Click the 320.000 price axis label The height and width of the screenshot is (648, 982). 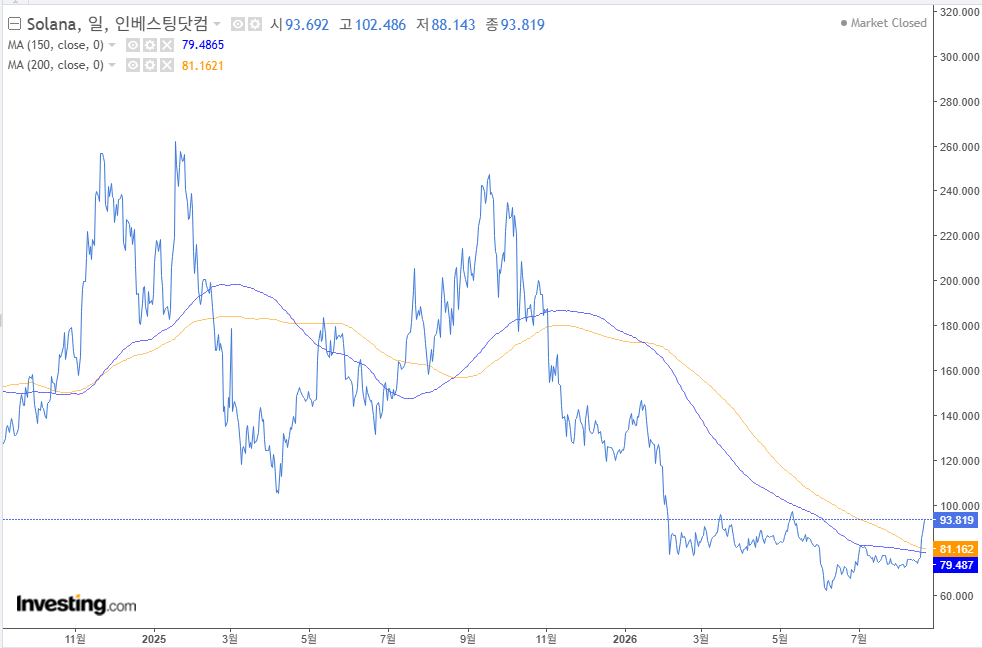click(959, 12)
